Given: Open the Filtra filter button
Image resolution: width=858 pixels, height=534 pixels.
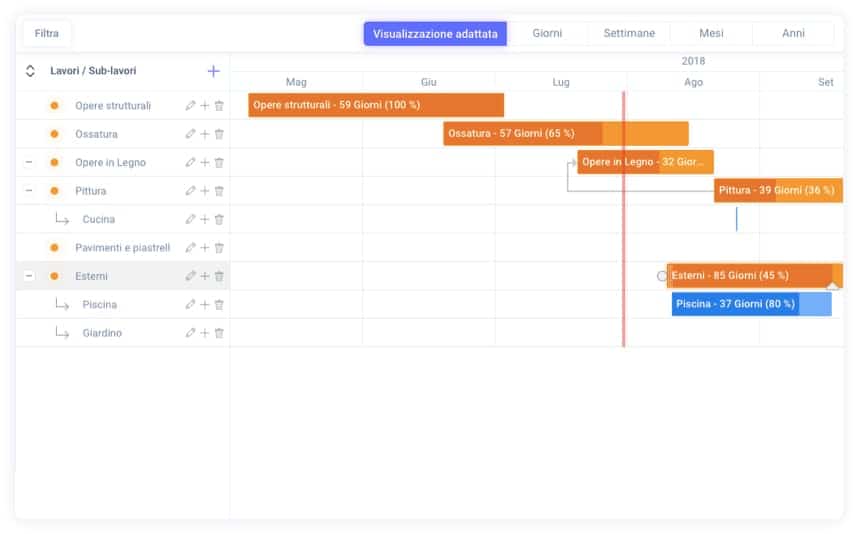Looking at the screenshot, I should coord(47,33).
